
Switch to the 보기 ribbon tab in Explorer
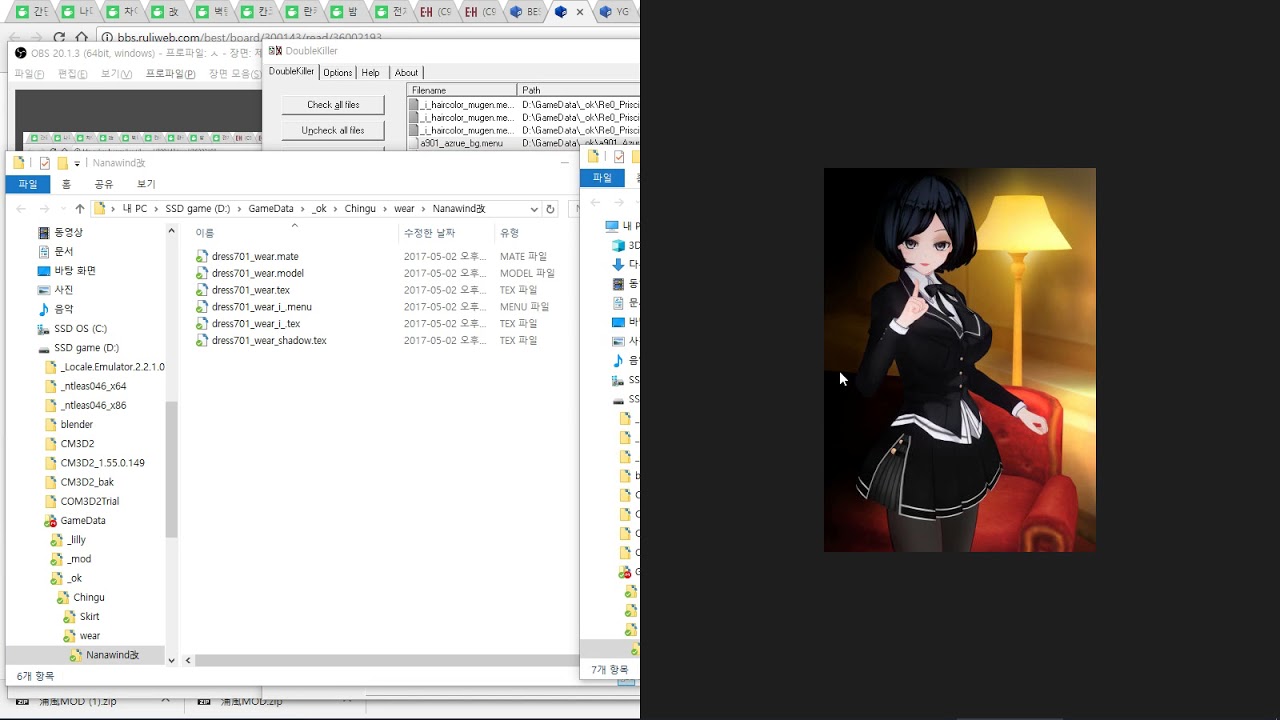[x=146, y=184]
